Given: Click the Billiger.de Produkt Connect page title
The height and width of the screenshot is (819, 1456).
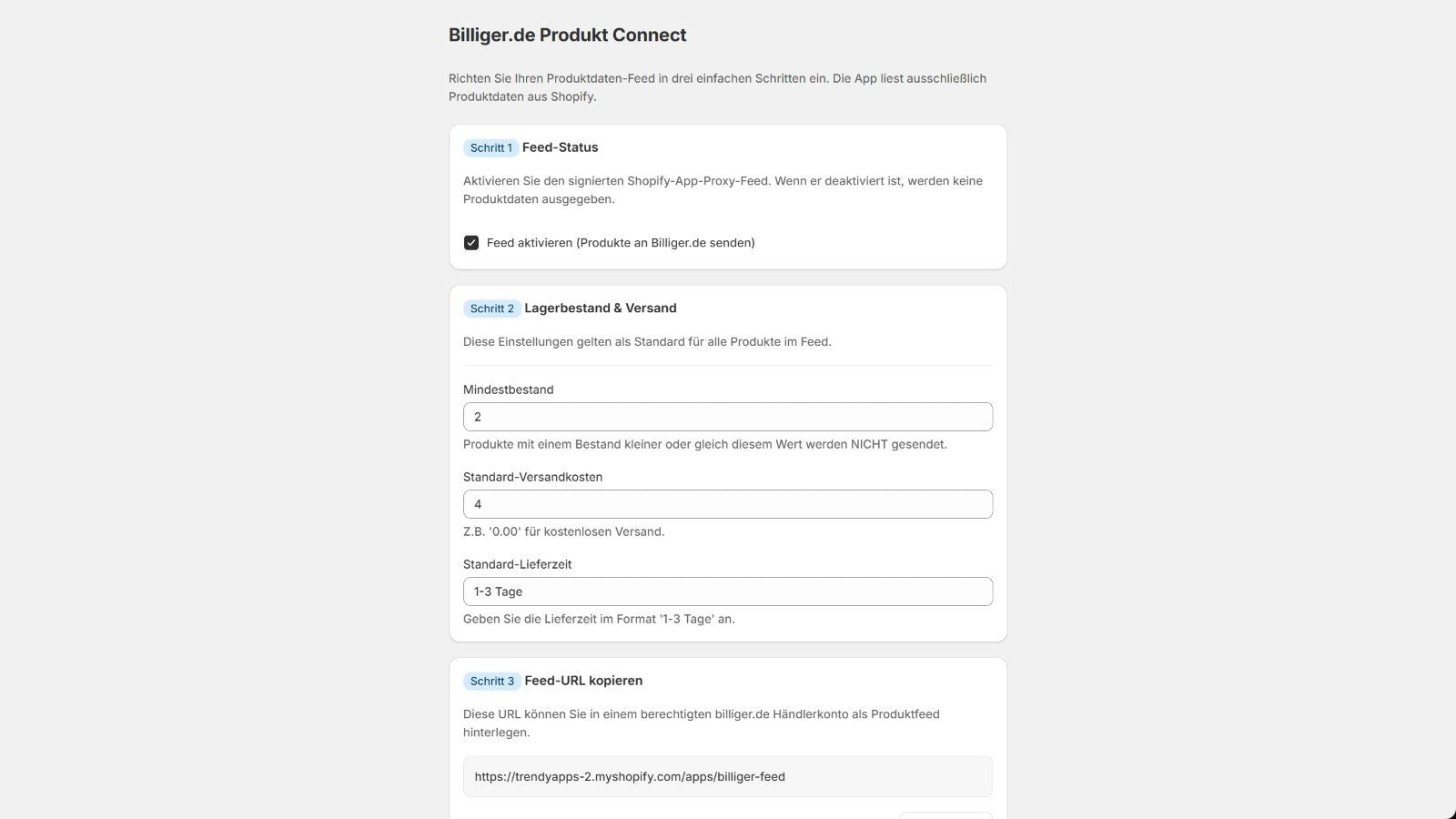Looking at the screenshot, I should [568, 35].
